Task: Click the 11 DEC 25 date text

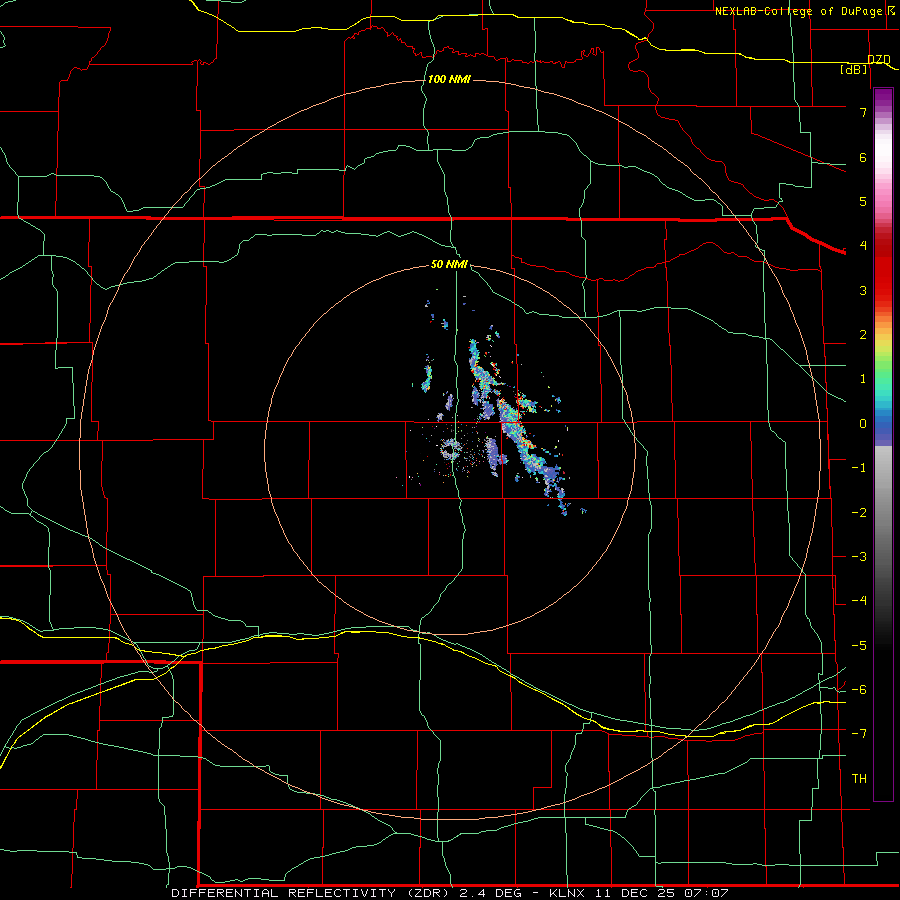Action: 634,893
